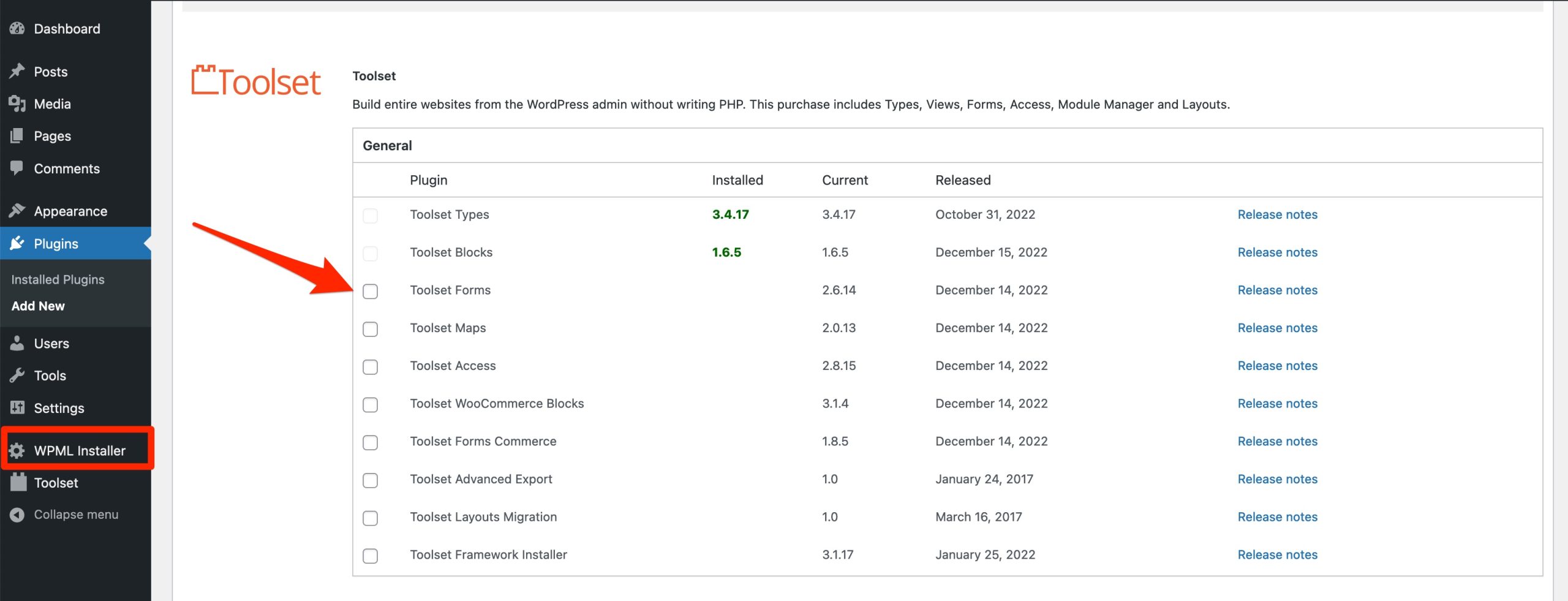Open Release notes for Toolset Forms
1568x601 pixels.
pyautogui.click(x=1277, y=290)
